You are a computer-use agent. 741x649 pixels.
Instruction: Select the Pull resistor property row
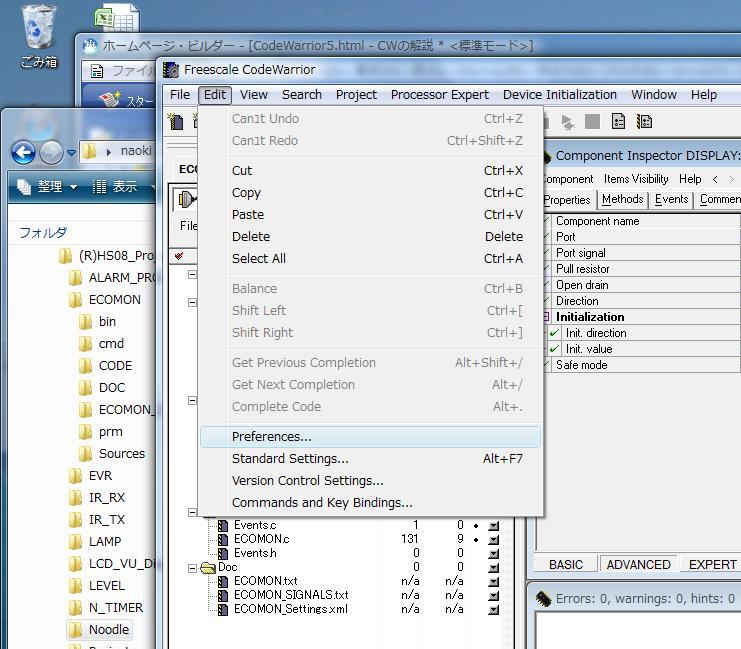(641, 269)
